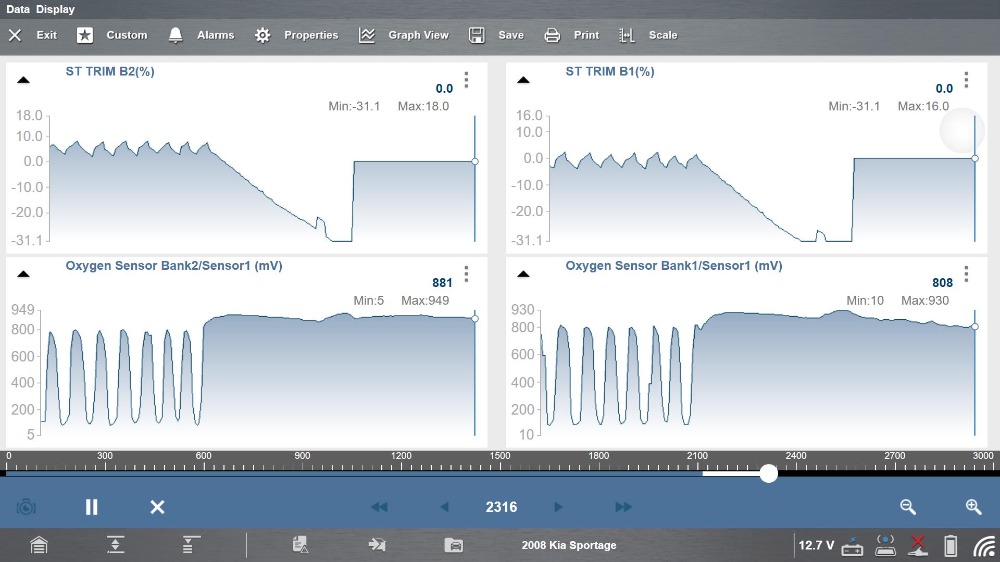Exit the Data Display screen
Image resolution: width=1000 pixels, height=562 pixels.
click(33, 35)
